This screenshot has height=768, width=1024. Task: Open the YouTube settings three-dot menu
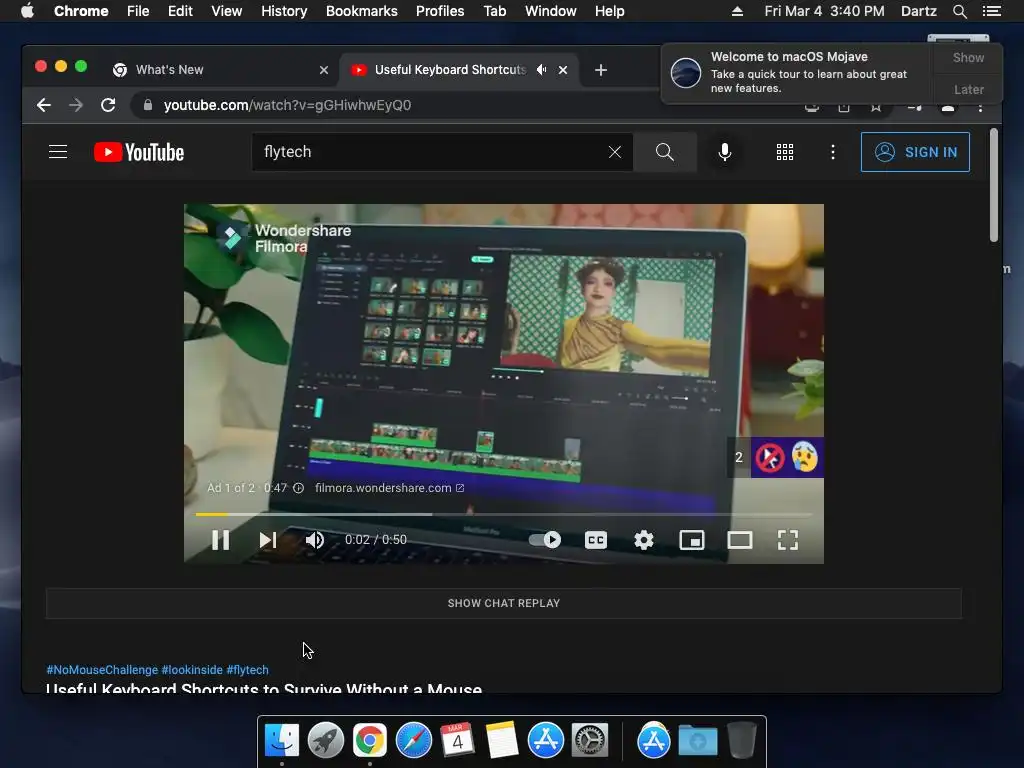tap(833, 152)
